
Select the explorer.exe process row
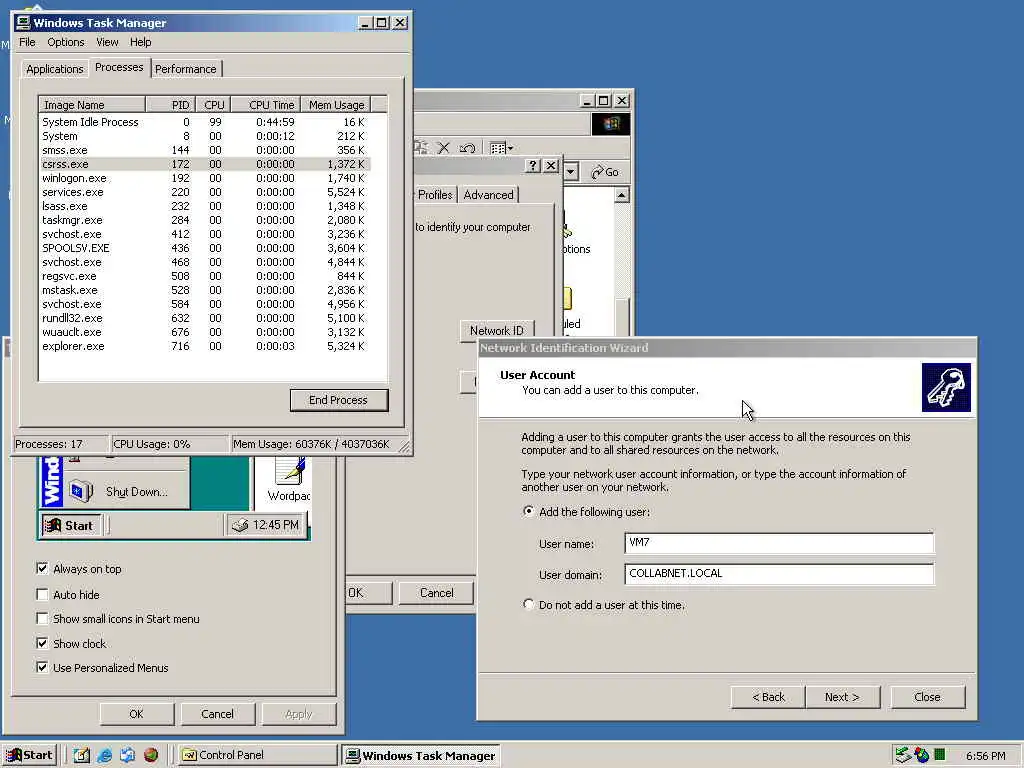[x=204, y=346]
